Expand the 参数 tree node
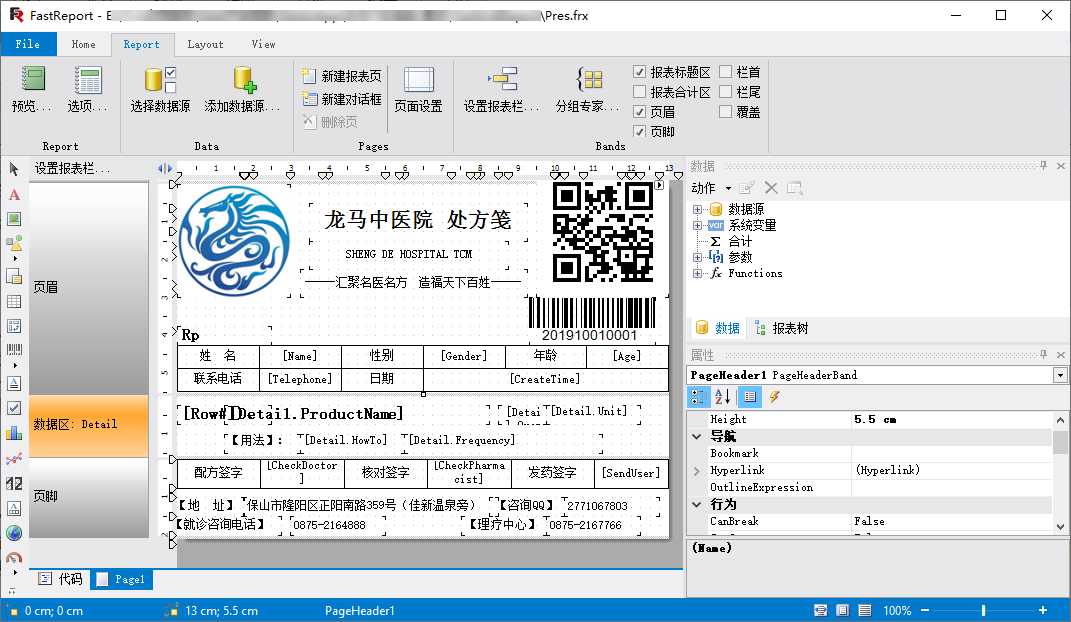This screenshot has height=622, width=1071. (x=697, y=257)
